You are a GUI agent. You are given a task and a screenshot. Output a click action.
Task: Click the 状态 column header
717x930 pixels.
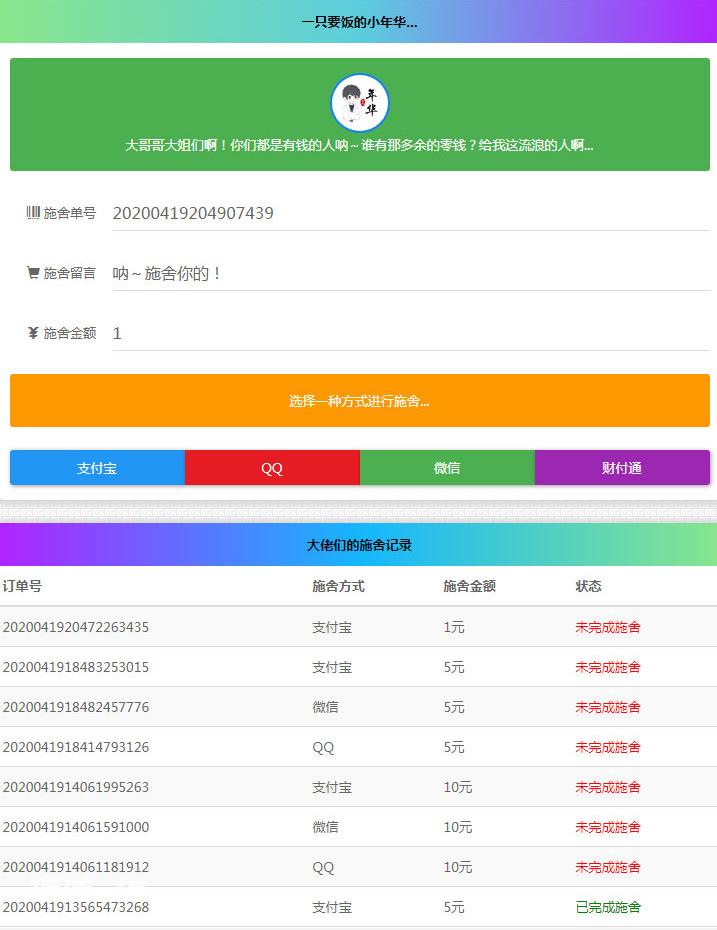[588, 586]
